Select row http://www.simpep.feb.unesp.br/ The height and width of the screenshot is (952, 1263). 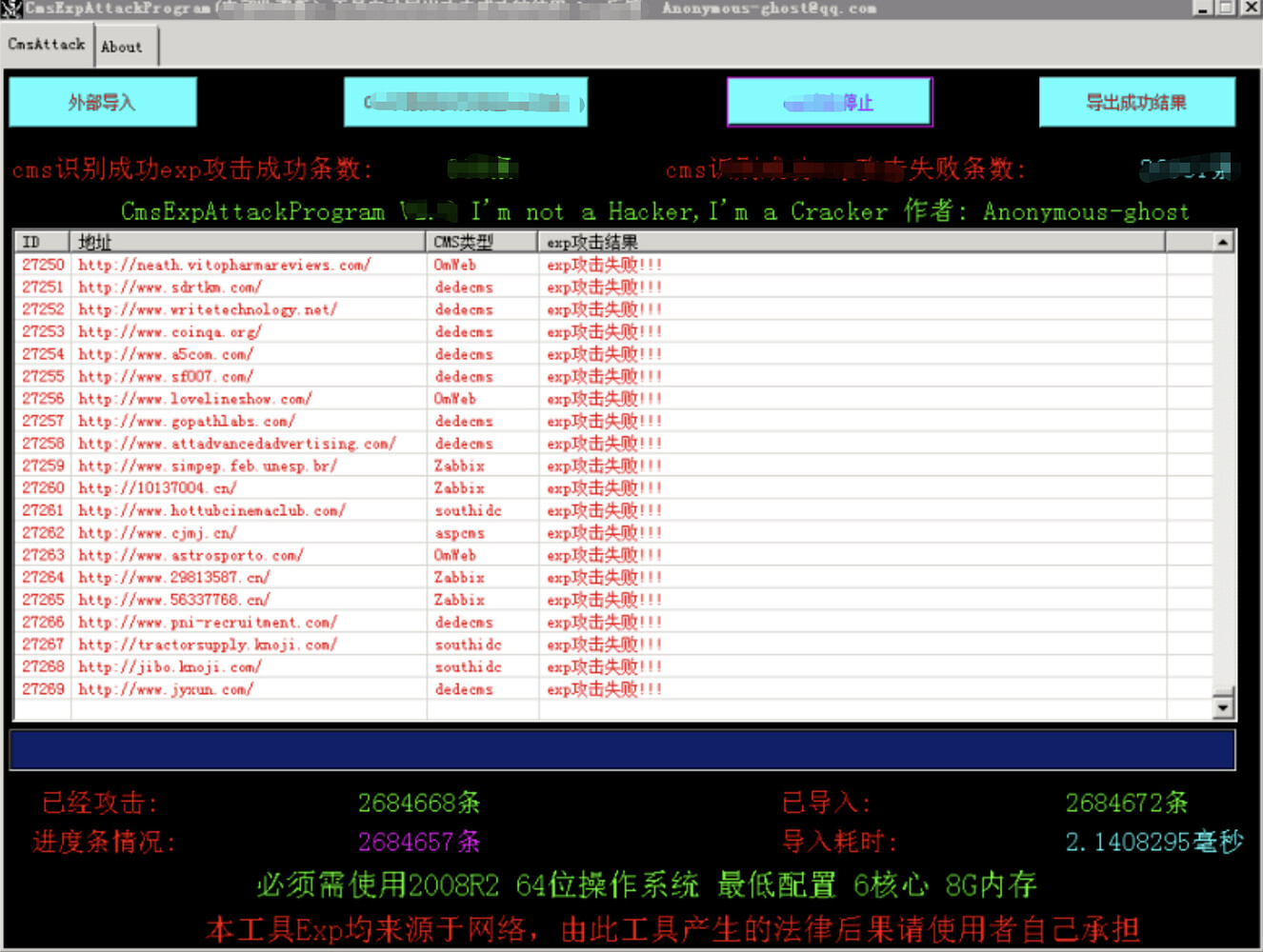point(613,466)
